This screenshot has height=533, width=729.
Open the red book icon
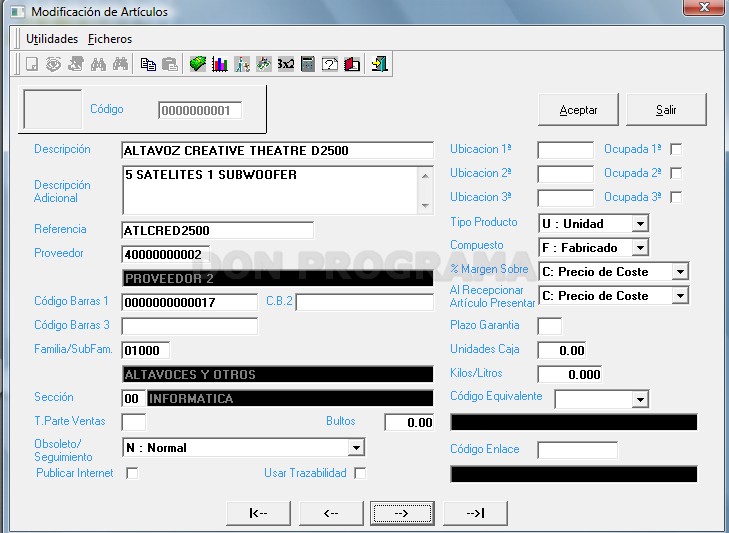coord(352,64)
